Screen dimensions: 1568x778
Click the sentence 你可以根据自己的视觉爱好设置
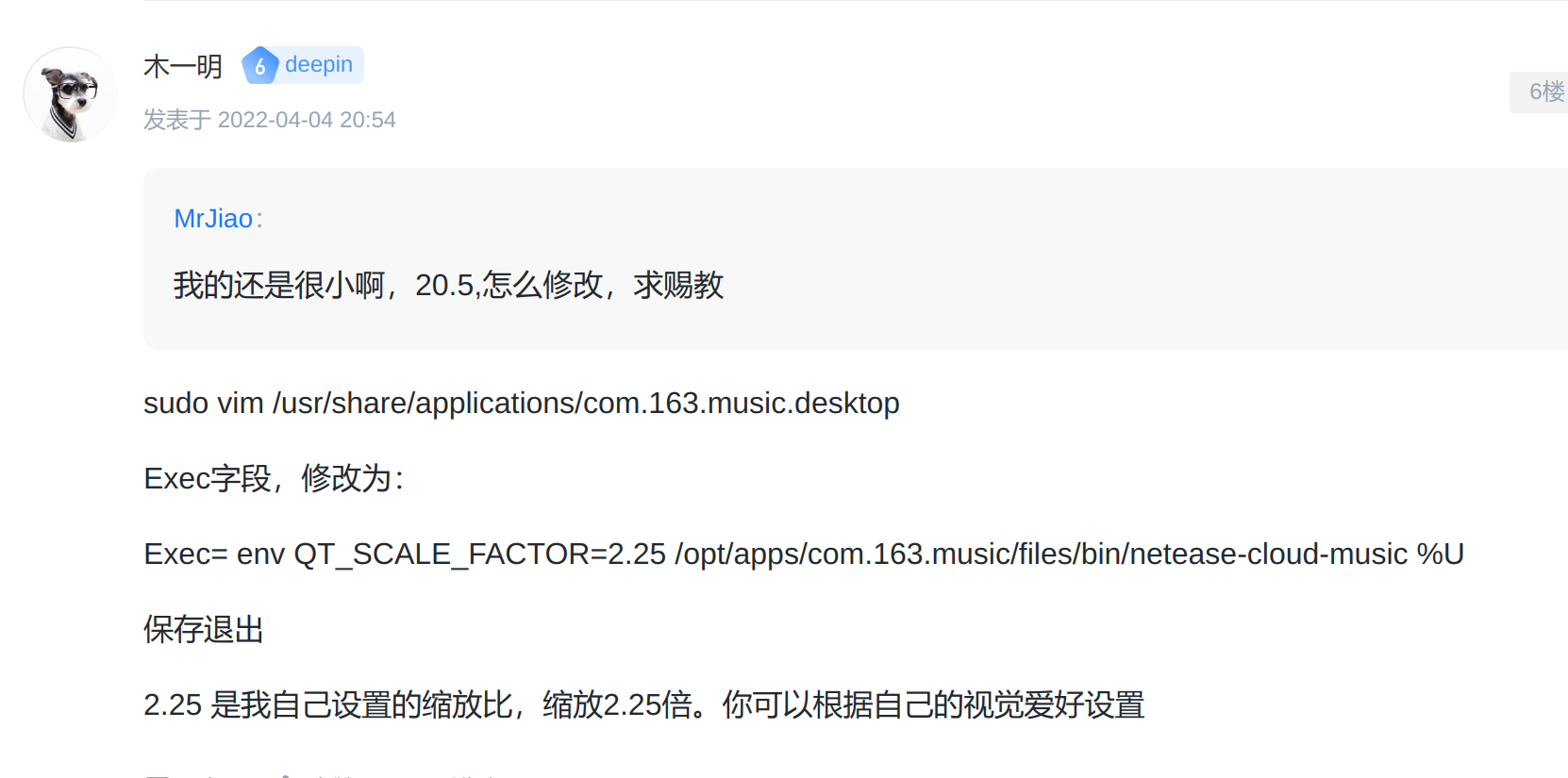pyautogui.click(x=933, y=705)
